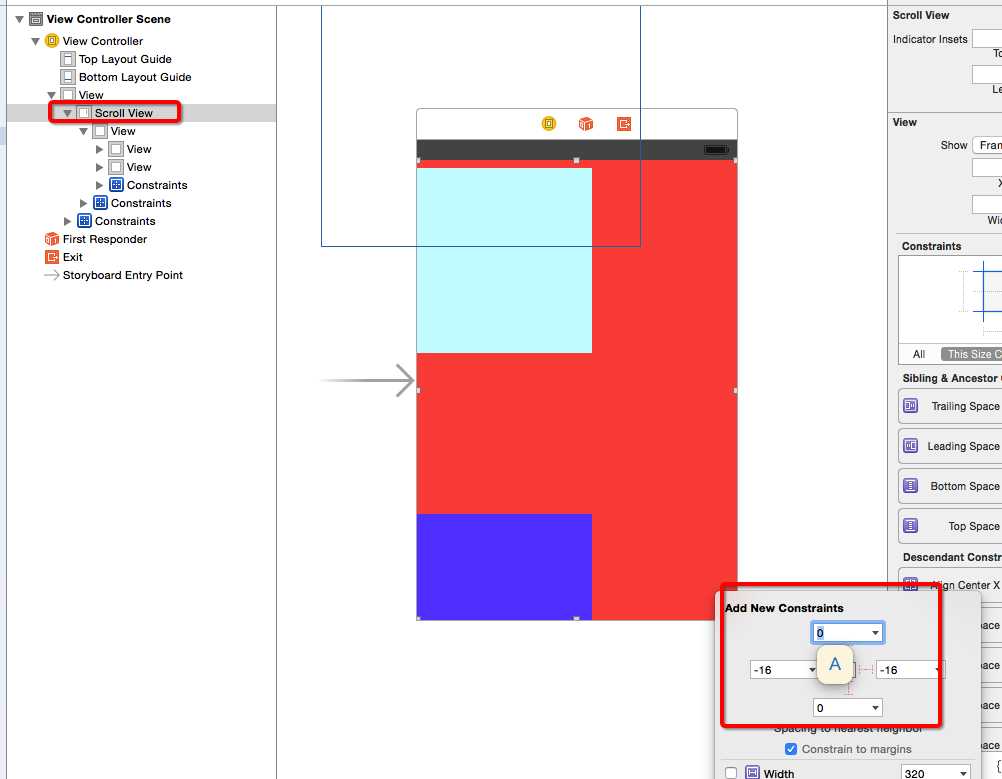The width and height of the screenshot is (1002, 779).
Task: Click the Bottom Layout Guide icon
Action: click(x=68, y=77)
